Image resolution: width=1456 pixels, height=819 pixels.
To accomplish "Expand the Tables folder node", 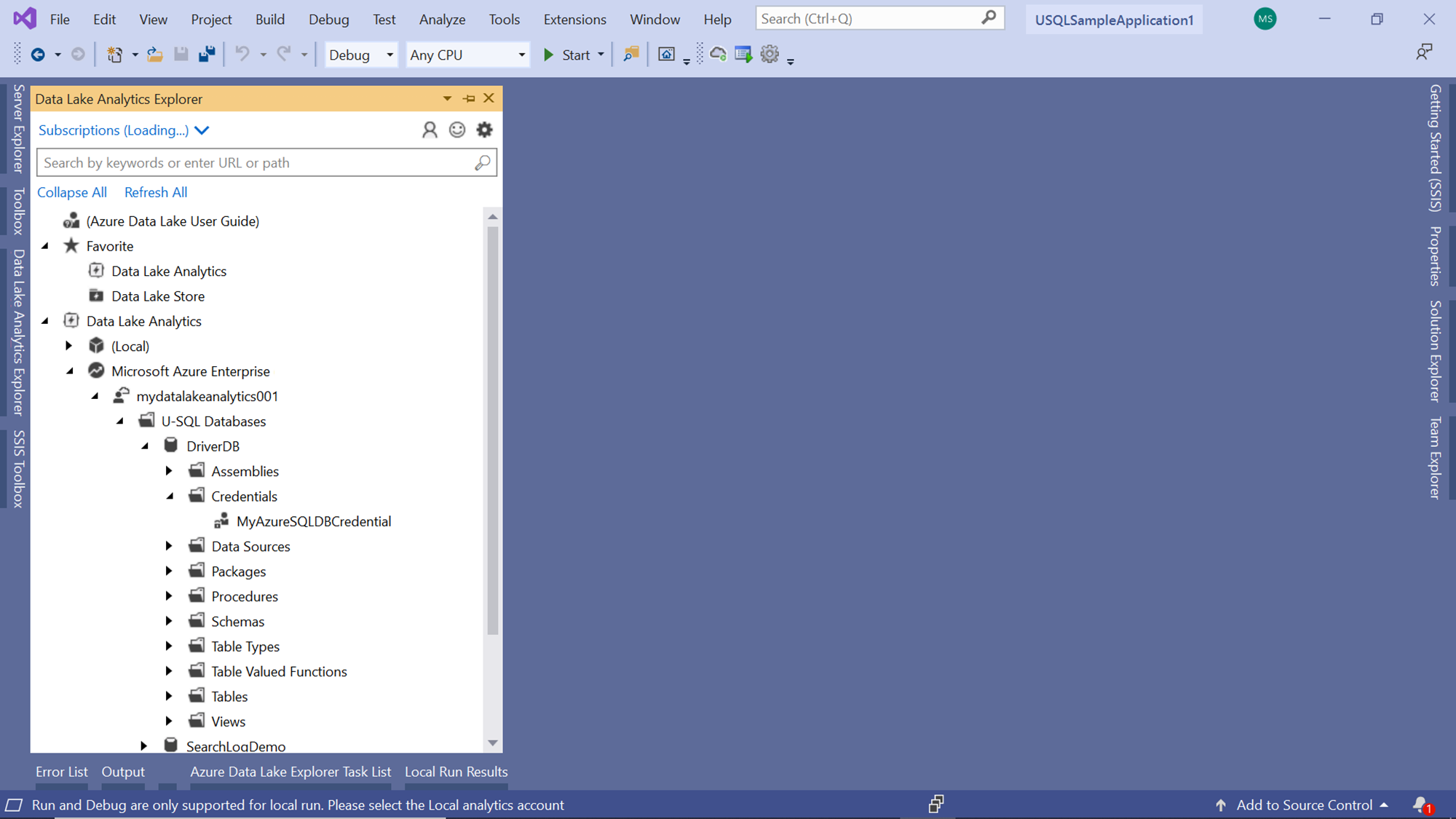I will 169,697.
